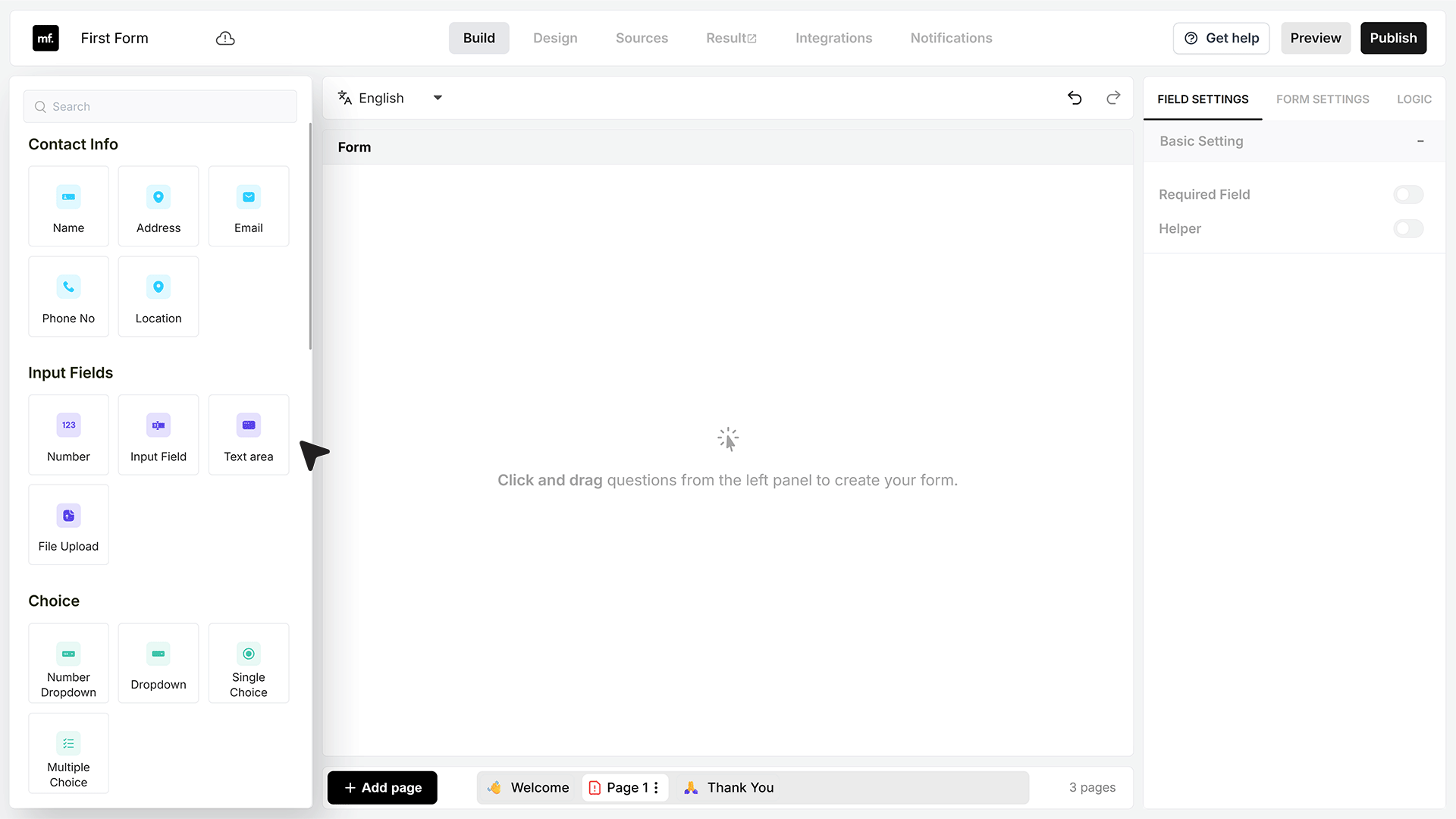
Task: Click the 'Form' header label
Action: click(354, 147)
